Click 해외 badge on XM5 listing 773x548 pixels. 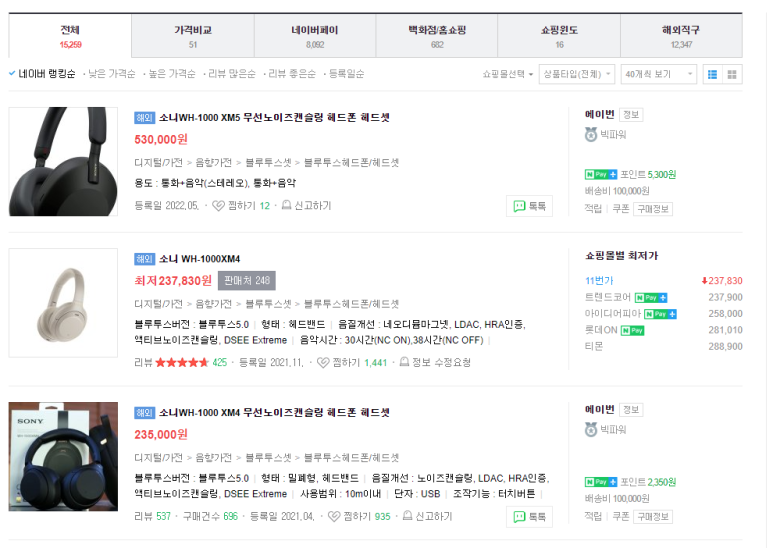point(144,118)
